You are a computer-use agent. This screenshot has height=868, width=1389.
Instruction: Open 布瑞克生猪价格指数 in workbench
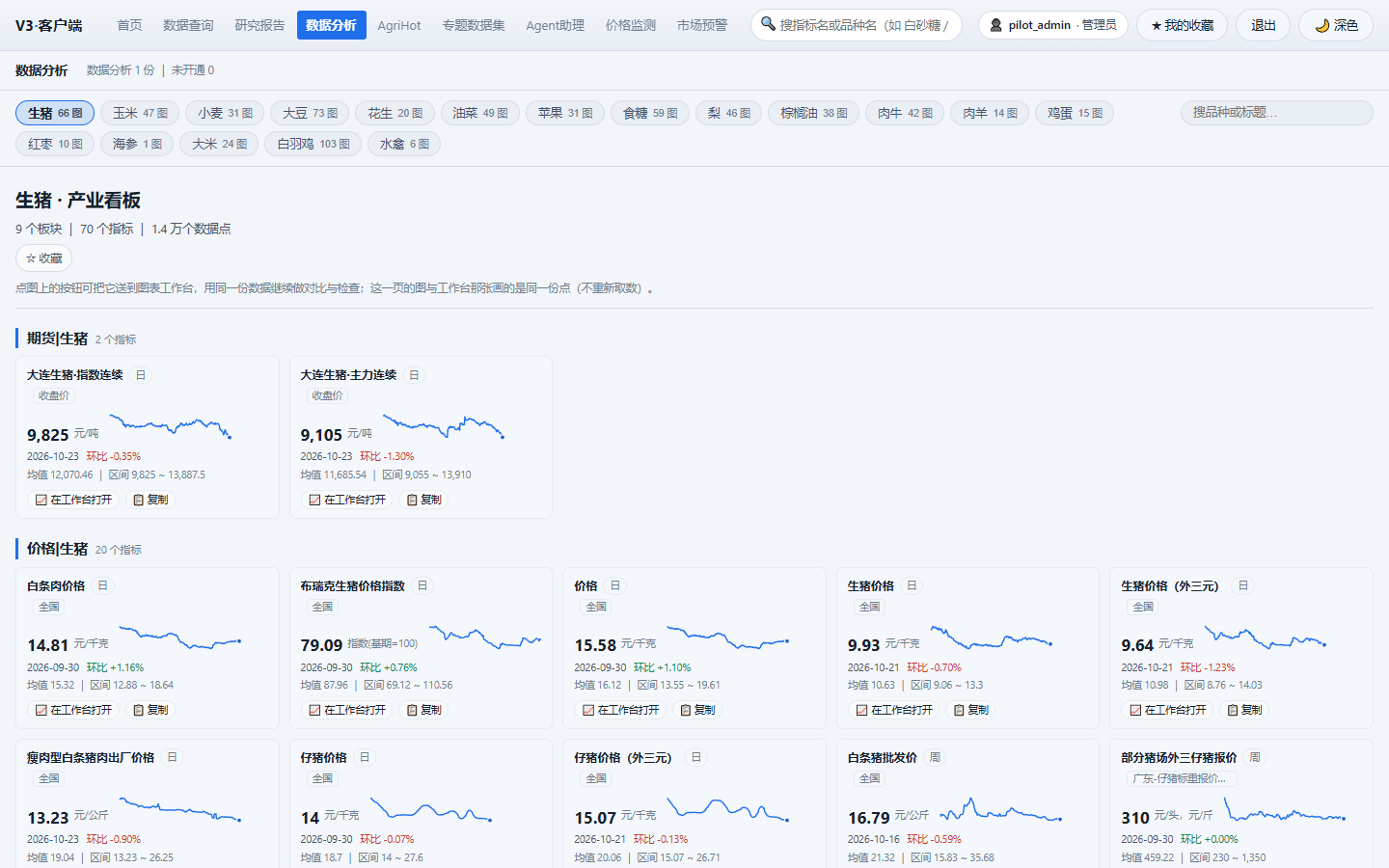347,710
